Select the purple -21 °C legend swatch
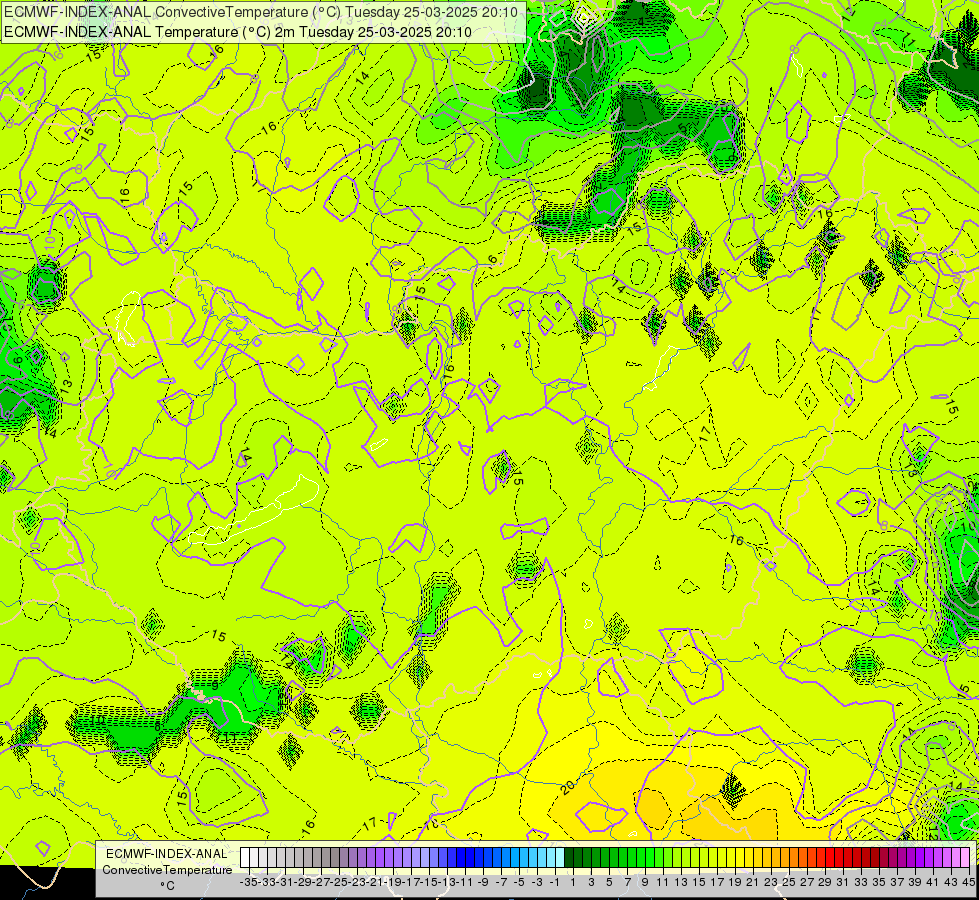979x900 pixels. pos(371,858)
